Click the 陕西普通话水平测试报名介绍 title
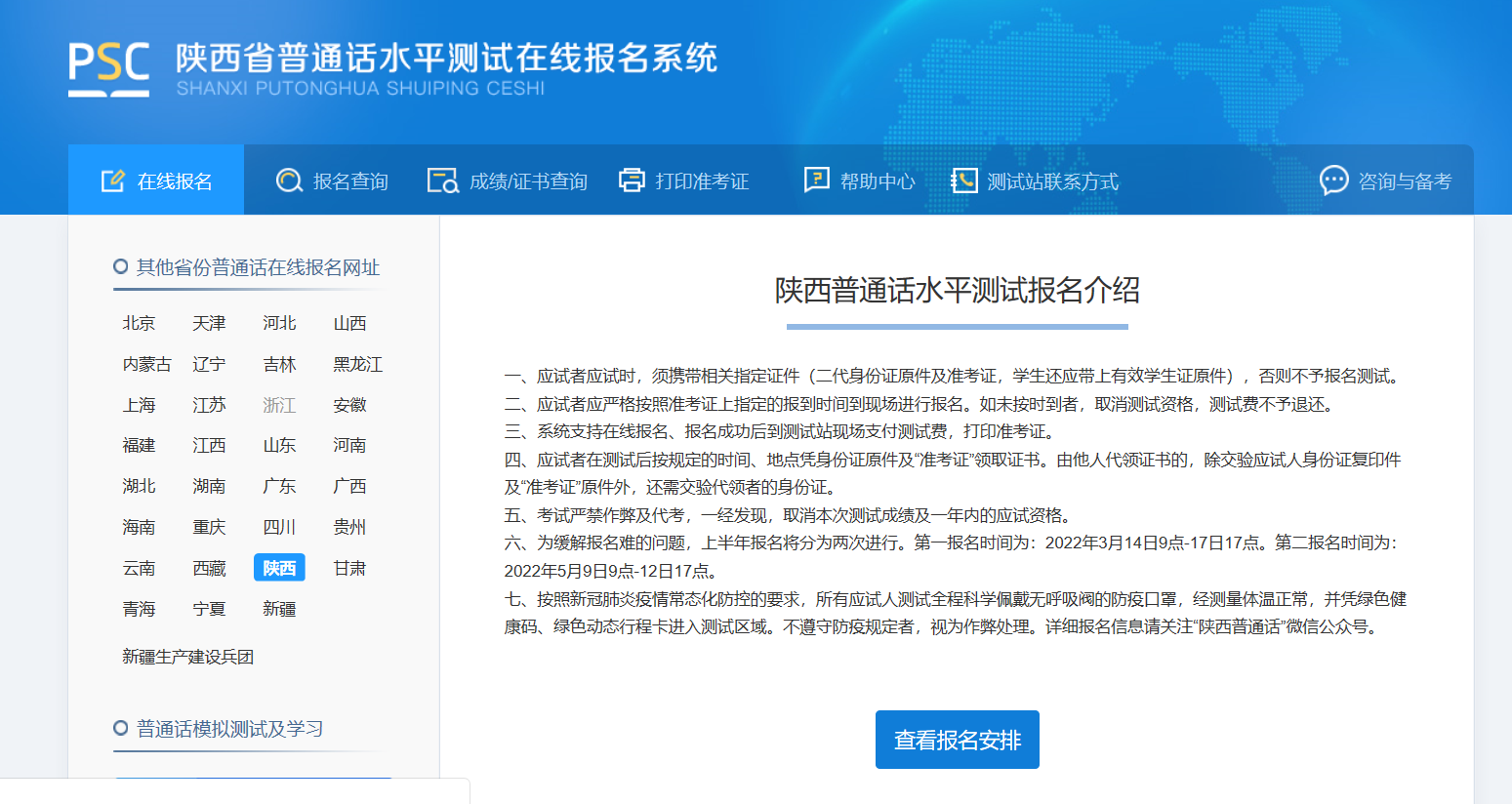Viewport: 1512px width, 804px height. pos(957,290)
